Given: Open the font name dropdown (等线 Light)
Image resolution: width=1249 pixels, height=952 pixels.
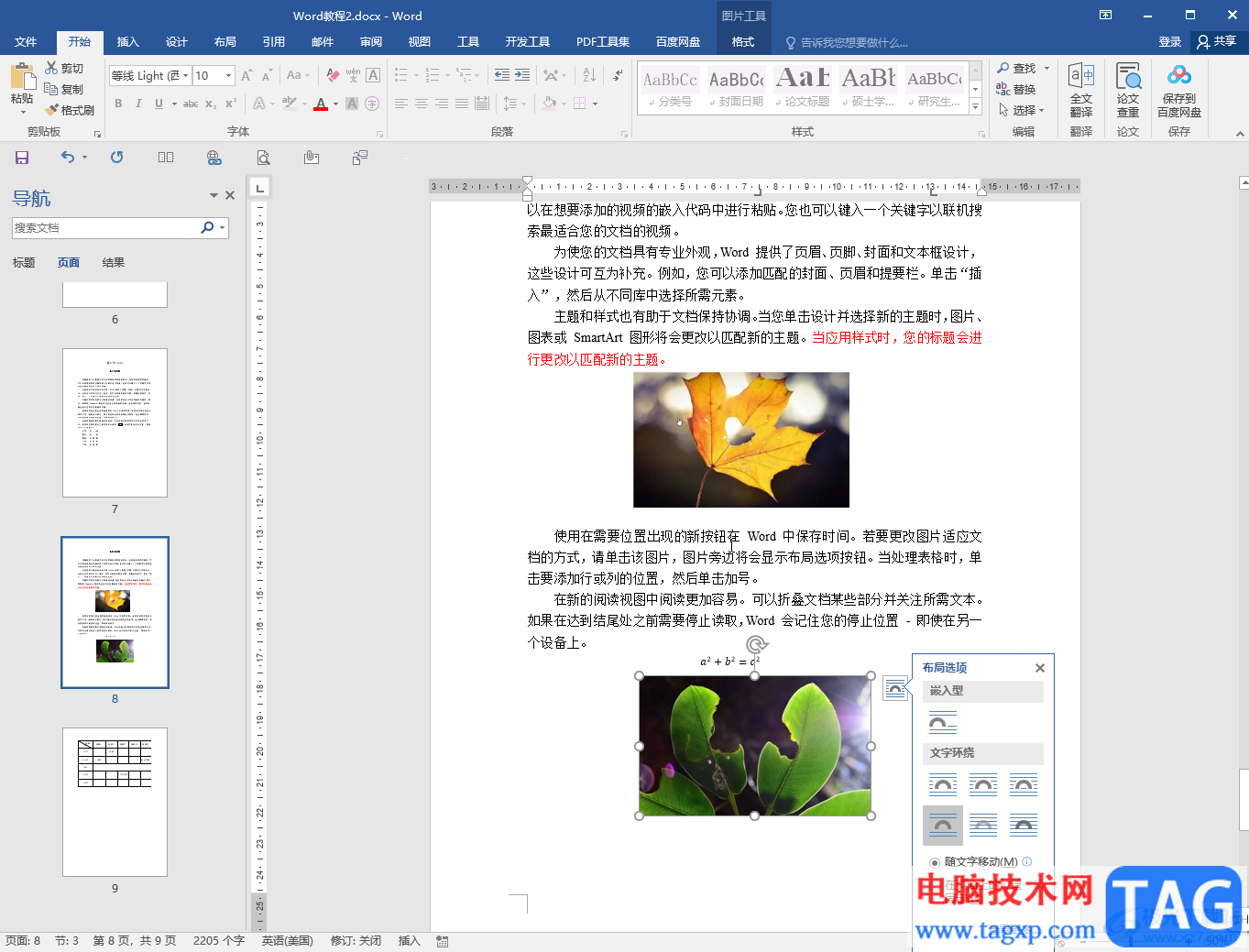Looking at the screenshot, I should click(x=186, y=75).
